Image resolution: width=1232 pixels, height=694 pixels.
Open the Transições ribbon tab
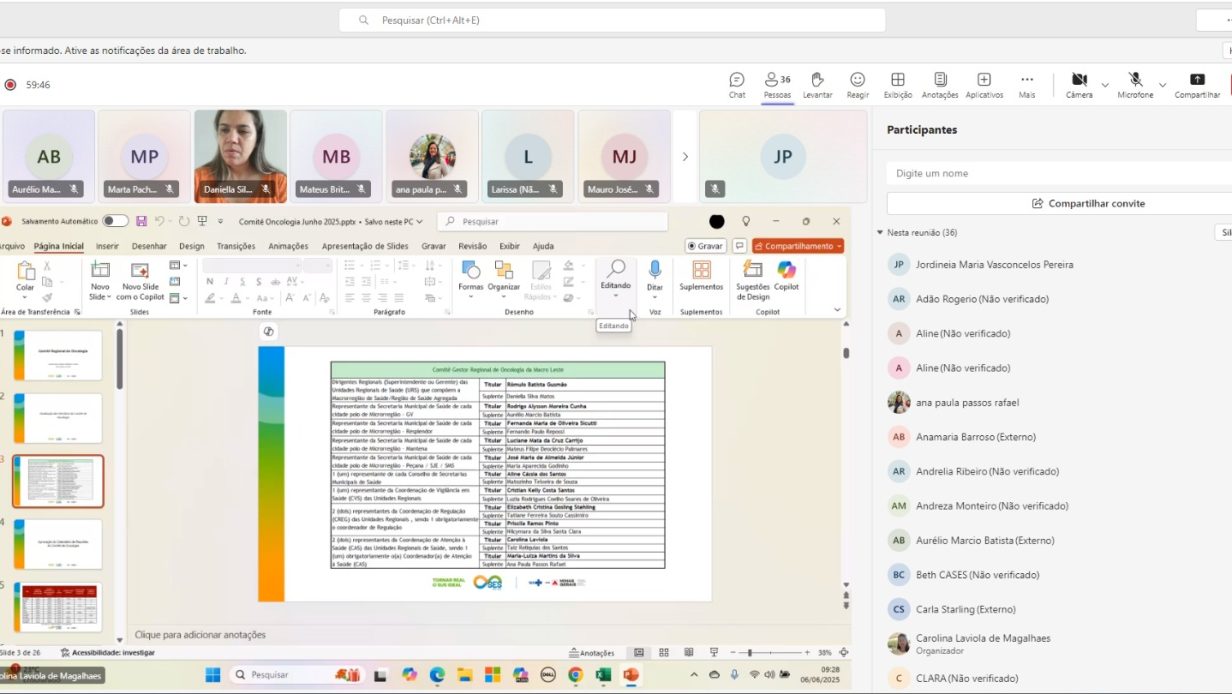(236, 246)
